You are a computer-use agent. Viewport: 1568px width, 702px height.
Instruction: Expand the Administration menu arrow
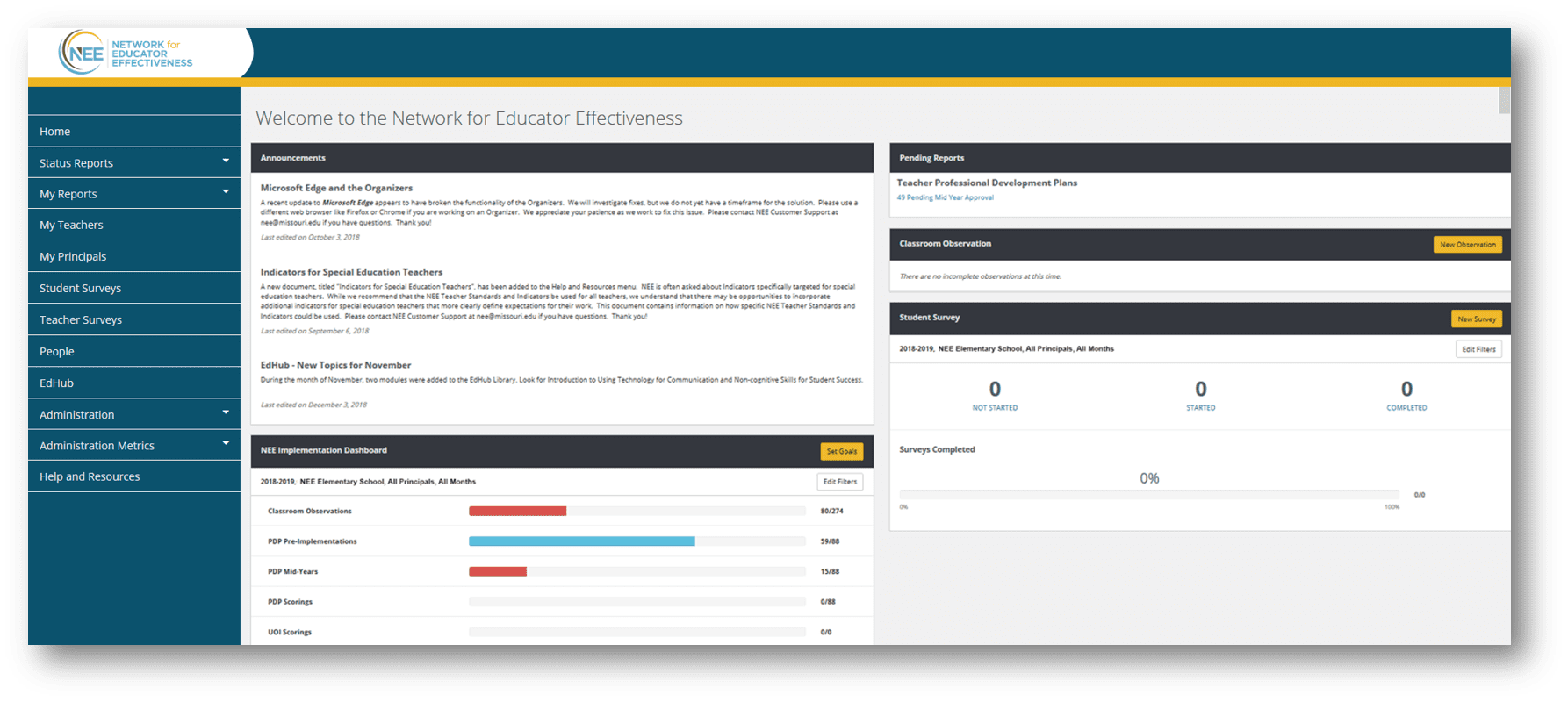point(226,413)
